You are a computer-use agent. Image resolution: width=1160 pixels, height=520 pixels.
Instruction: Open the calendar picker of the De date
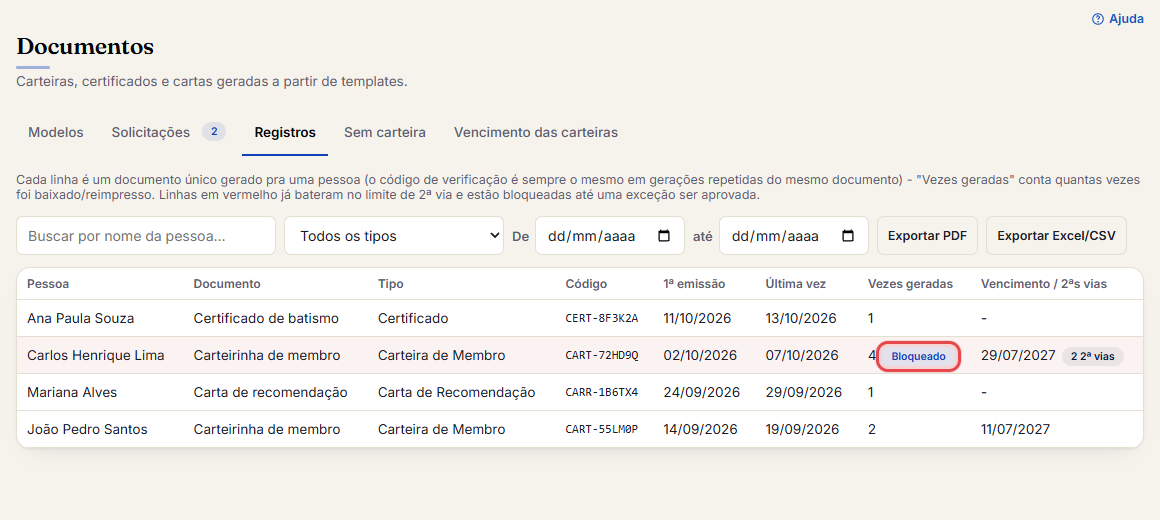tap(664, 236)
